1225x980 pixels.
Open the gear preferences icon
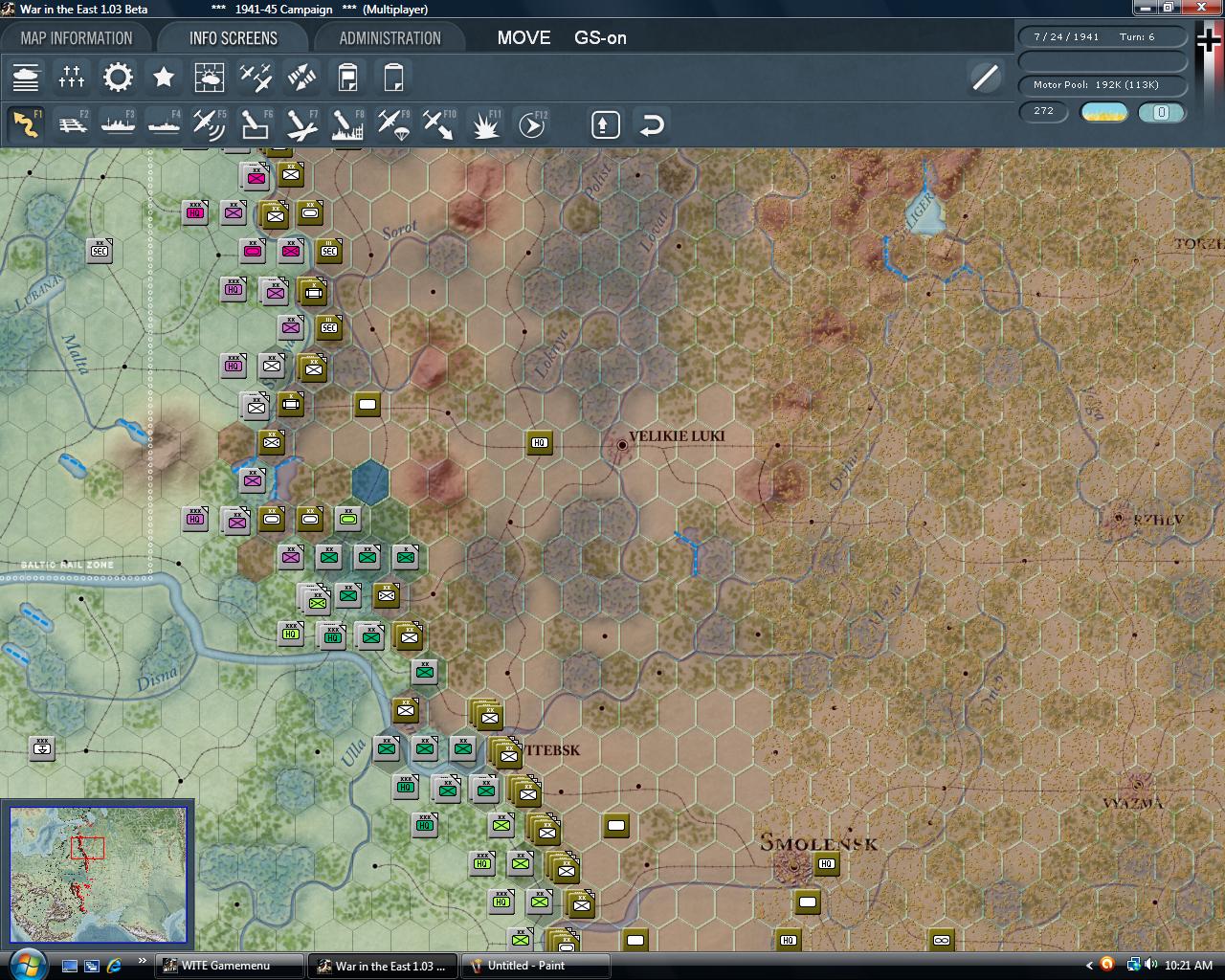click(x=118, y=77)
